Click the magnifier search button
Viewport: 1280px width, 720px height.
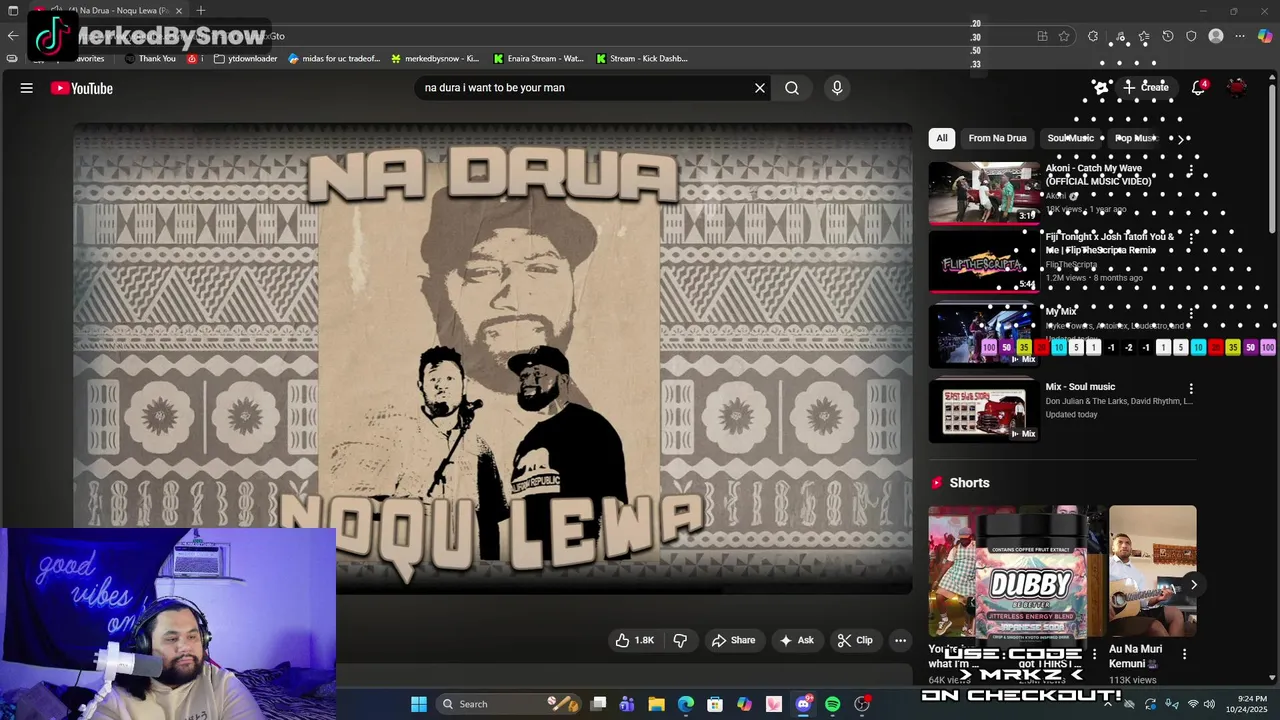pos(792,88)
